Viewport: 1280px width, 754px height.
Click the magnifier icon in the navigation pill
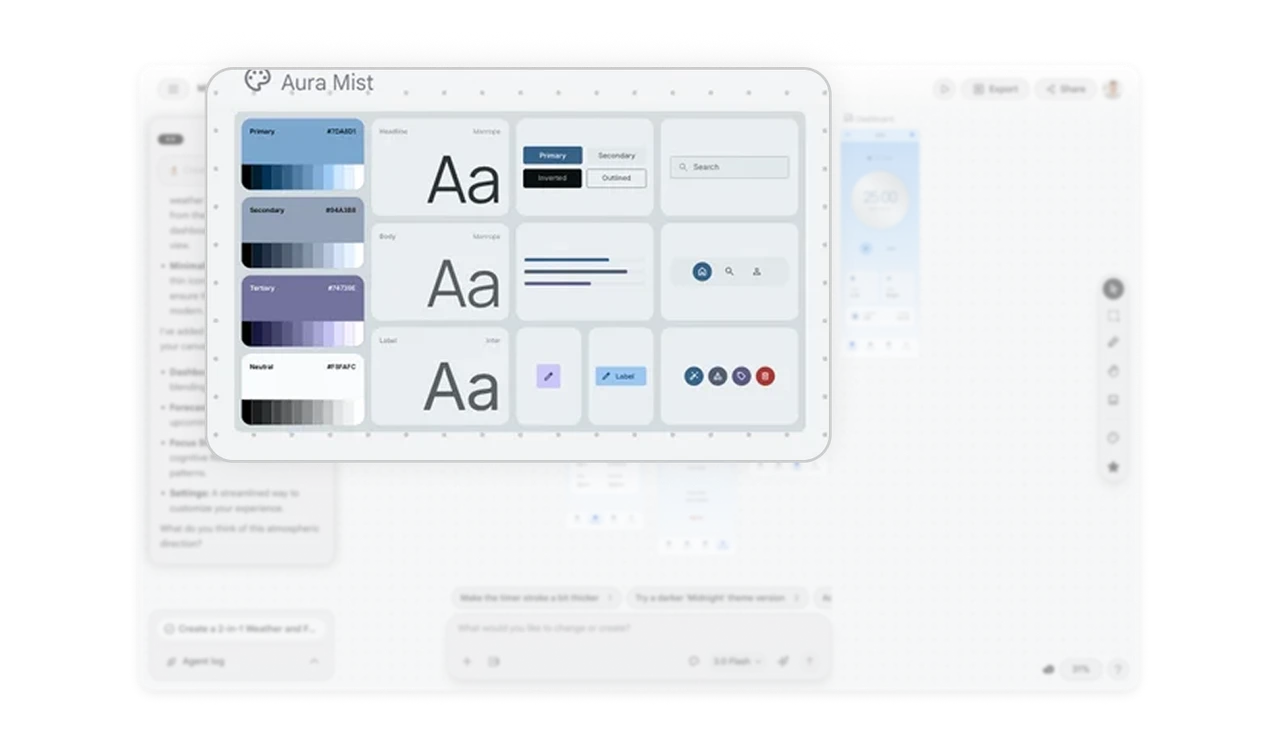point(729,271)
